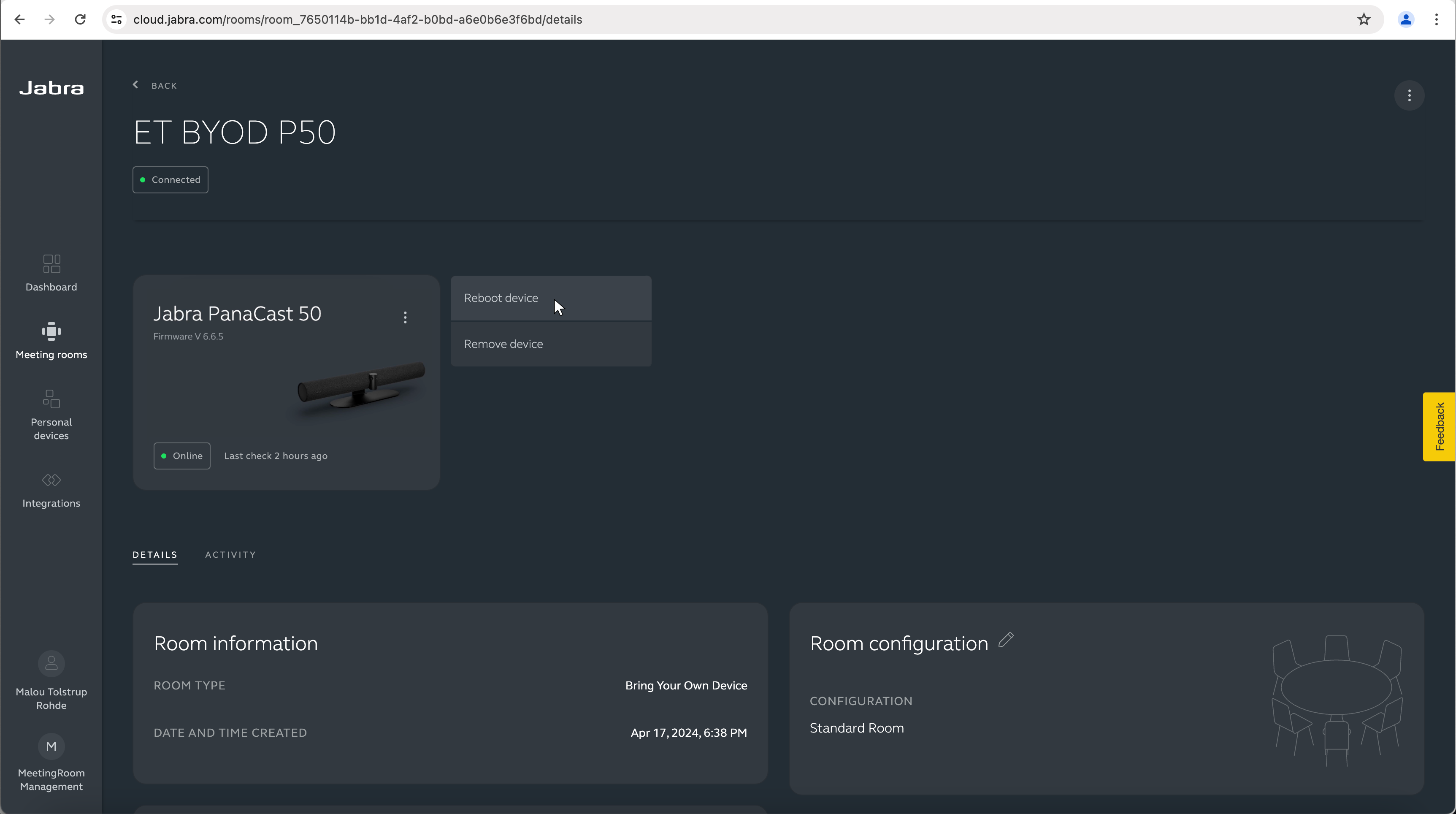1456x814 pixels.
Task: Click the browser back arrow
Action: [20, 20]
